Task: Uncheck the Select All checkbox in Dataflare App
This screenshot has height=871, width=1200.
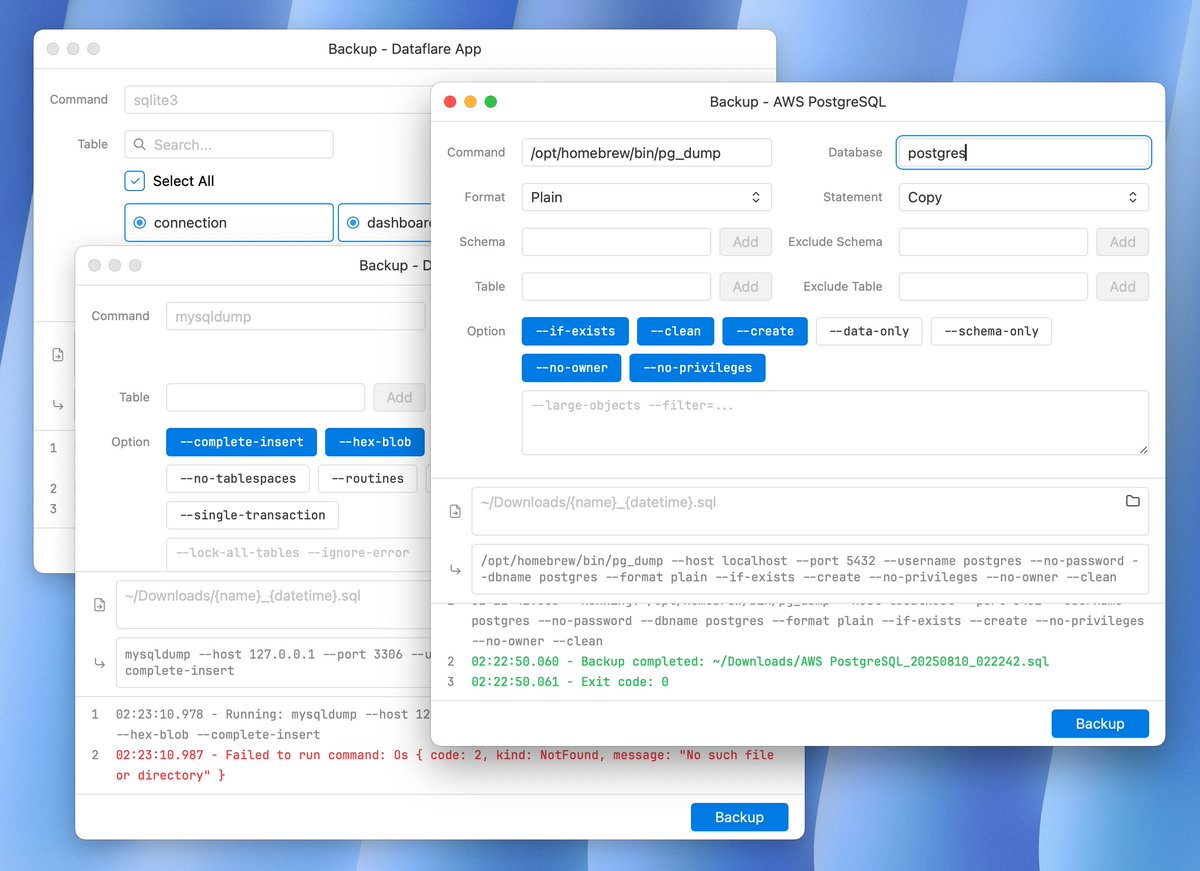Action: tap(135, 181)
